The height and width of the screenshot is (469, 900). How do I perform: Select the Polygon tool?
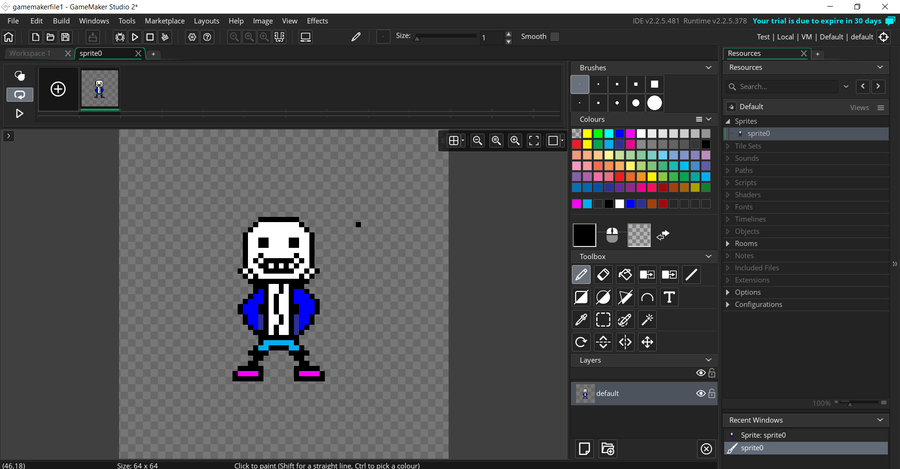pos(625,297)
